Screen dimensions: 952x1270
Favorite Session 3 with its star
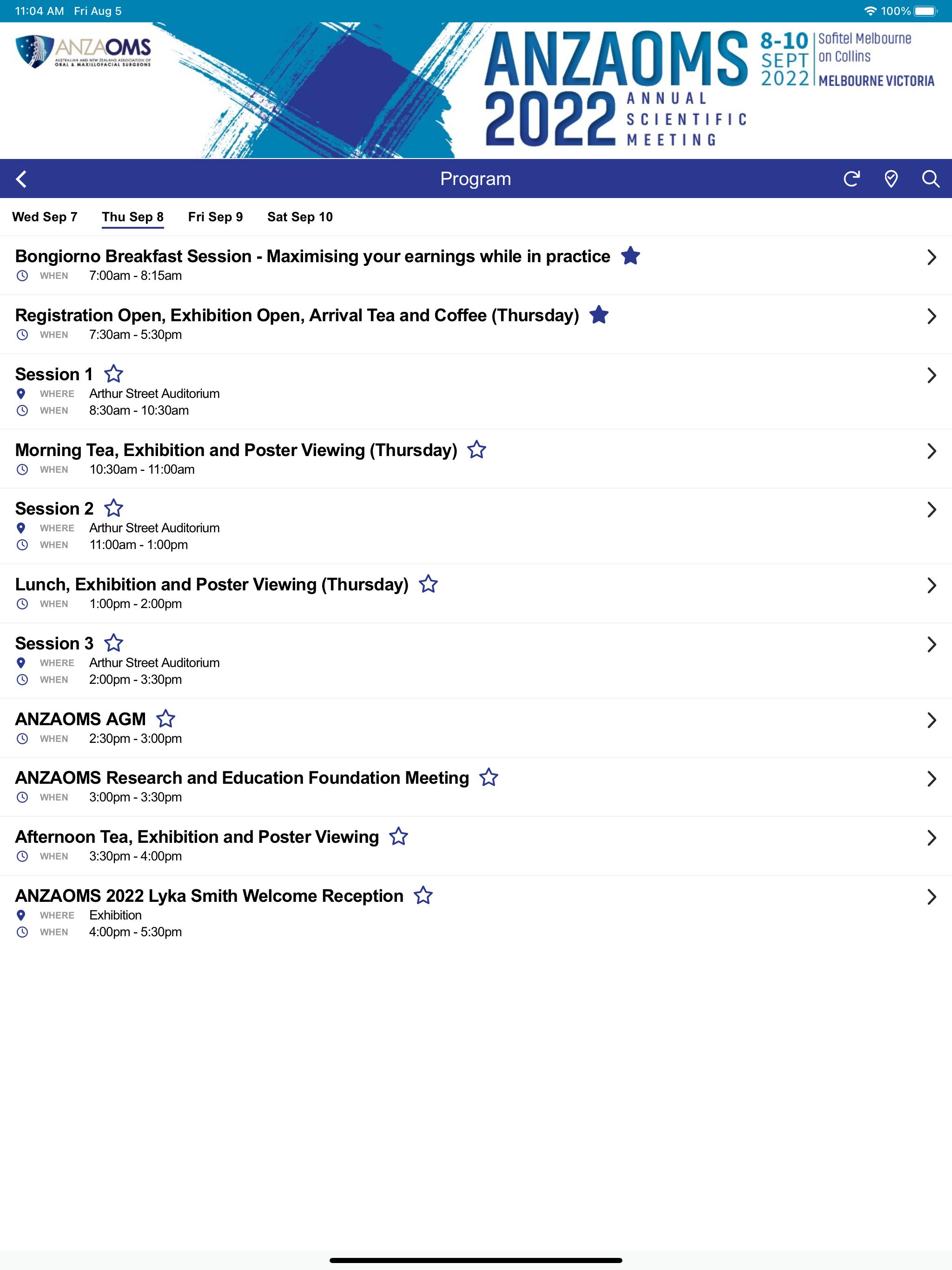pos(114,643)
